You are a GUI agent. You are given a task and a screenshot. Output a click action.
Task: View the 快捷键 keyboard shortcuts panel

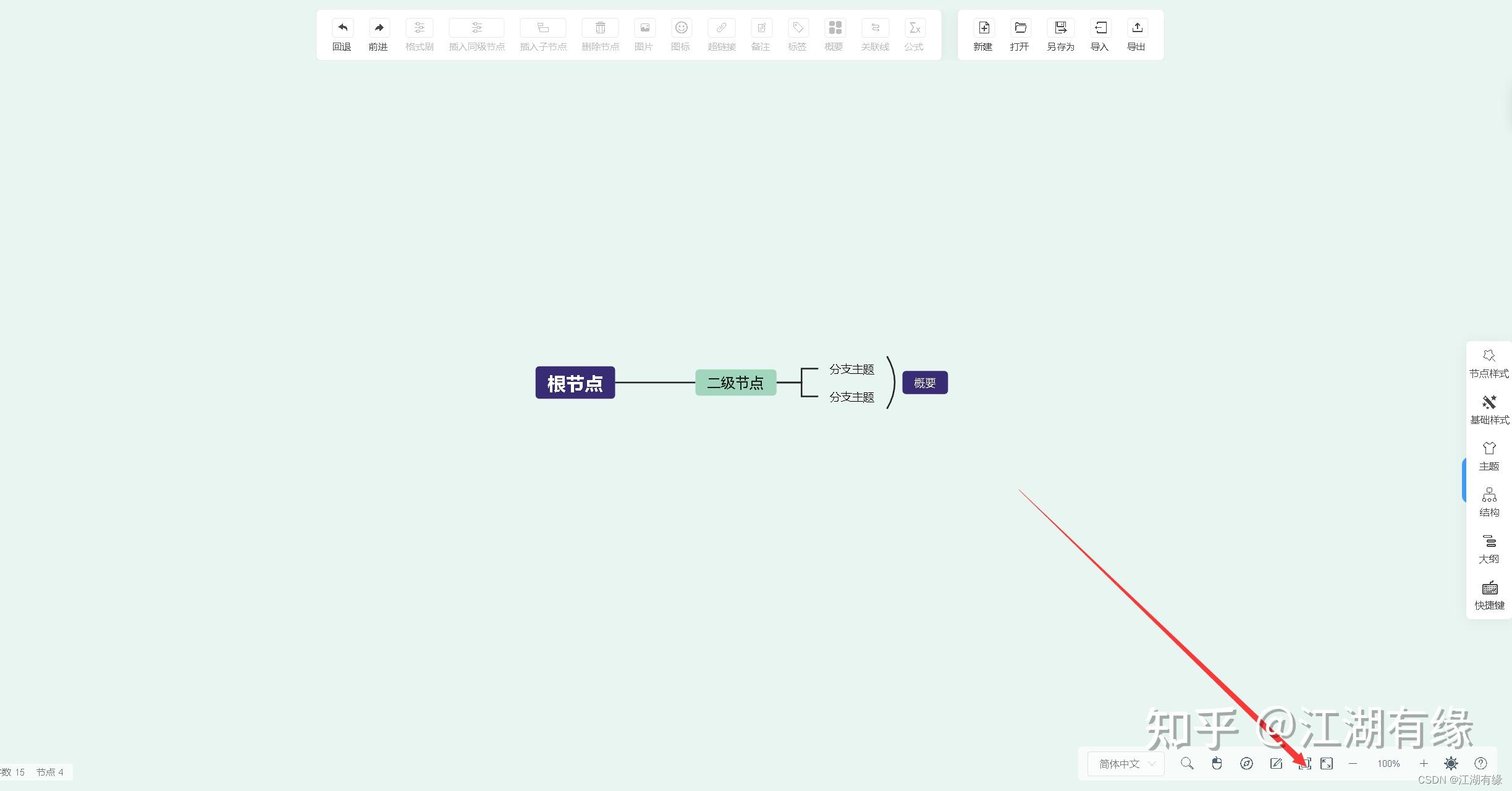click(1488, 595)
